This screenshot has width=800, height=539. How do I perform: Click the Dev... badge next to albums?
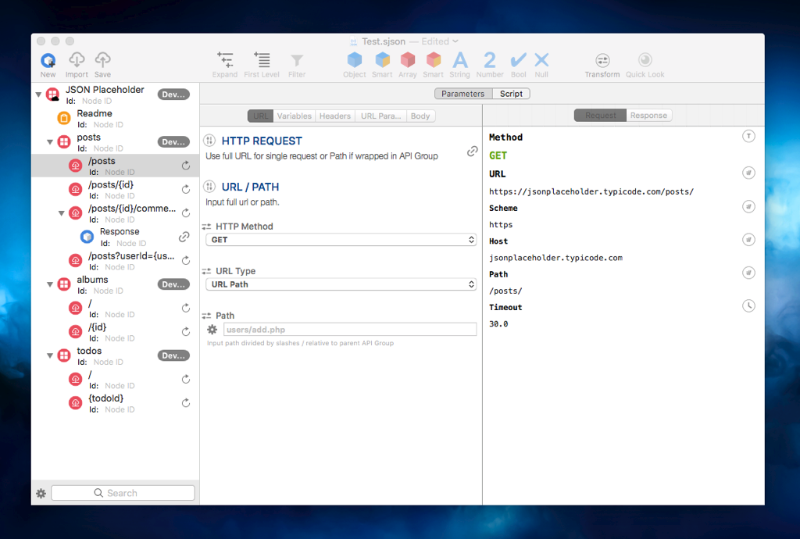[173, 285]
